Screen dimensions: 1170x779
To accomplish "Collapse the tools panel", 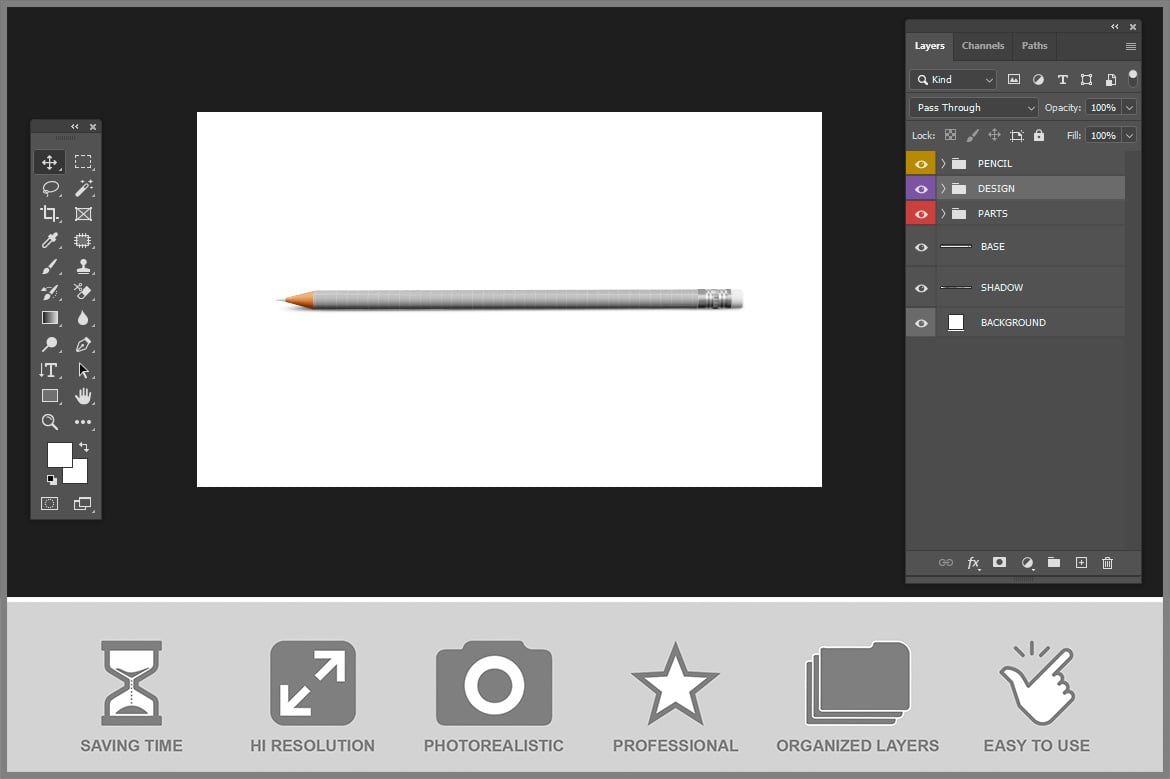I will click(x=75, y=127).
